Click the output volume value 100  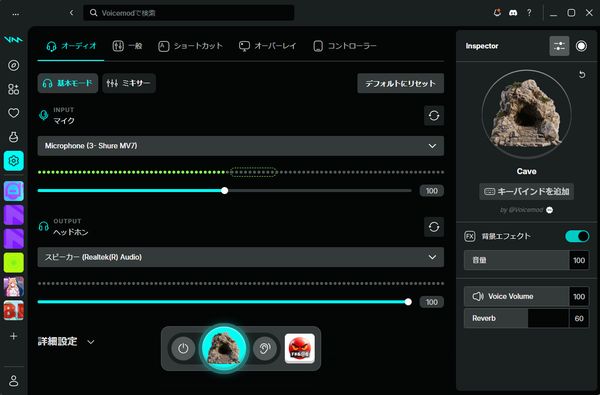click(432, 302)
